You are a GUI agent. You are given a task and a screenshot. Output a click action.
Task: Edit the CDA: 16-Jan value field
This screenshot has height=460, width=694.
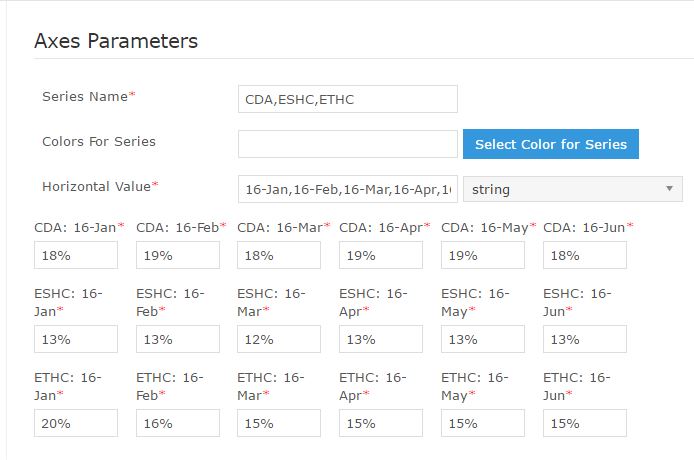[76, 255]
